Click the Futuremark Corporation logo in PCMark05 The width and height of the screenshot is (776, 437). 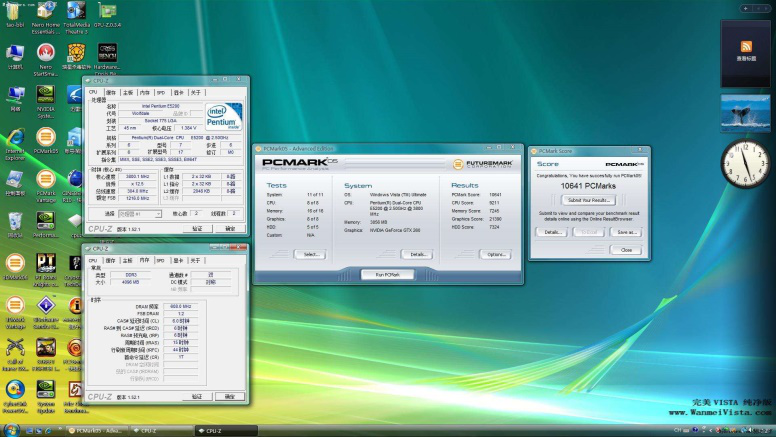pos(483,164)
